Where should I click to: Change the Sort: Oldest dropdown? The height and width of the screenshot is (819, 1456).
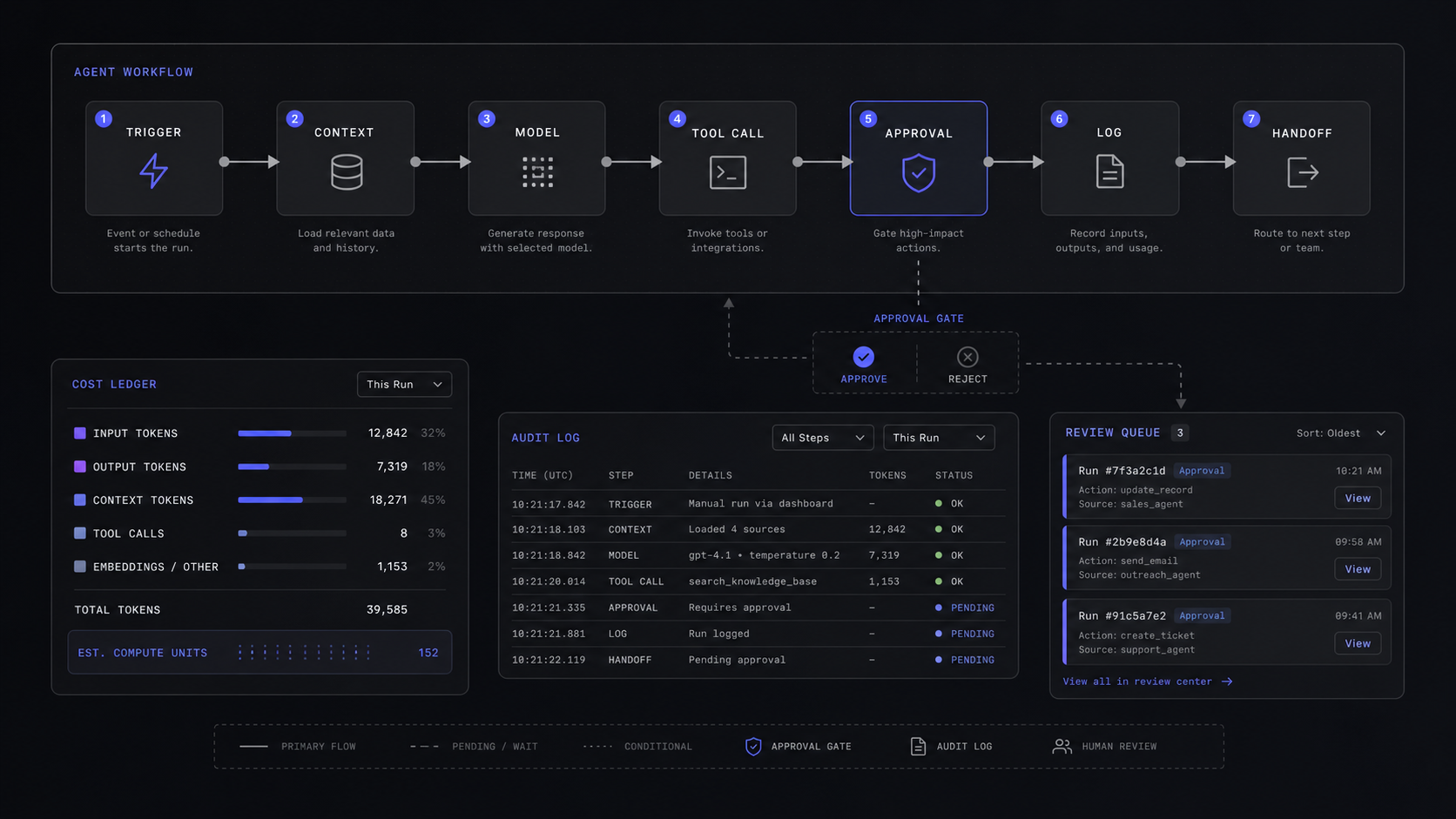[1341, 433]
